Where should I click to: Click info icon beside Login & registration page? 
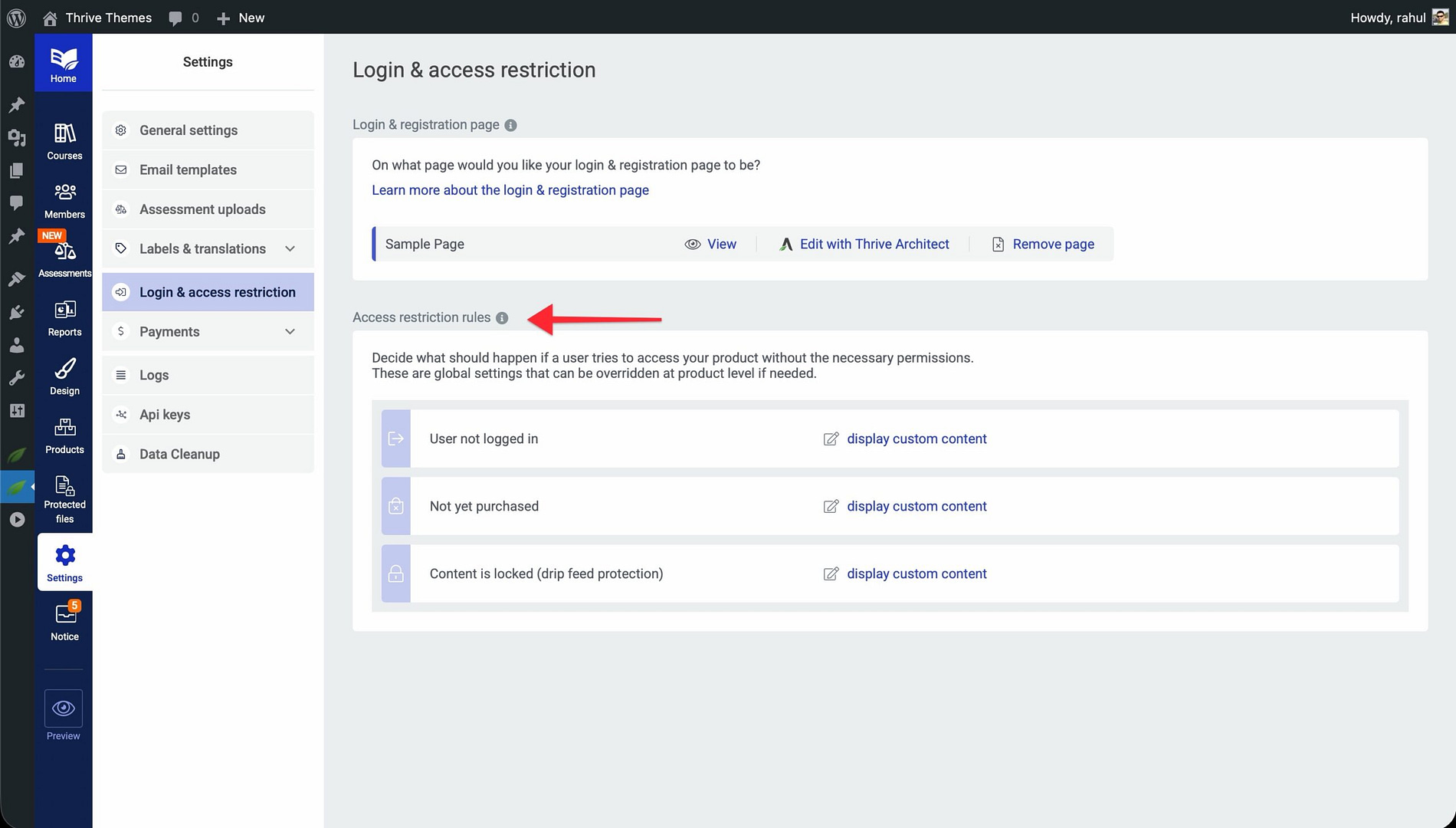[510, 125]
